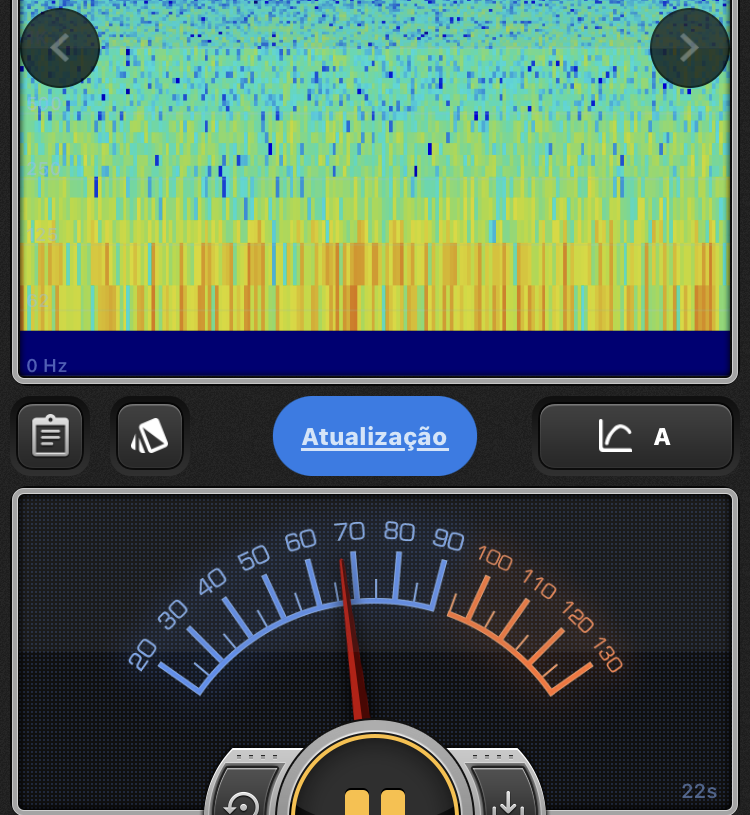Save the recording with the download icon
Image resolution: width=750 pixels, height=815 pixels.
[x=508, y=800]
